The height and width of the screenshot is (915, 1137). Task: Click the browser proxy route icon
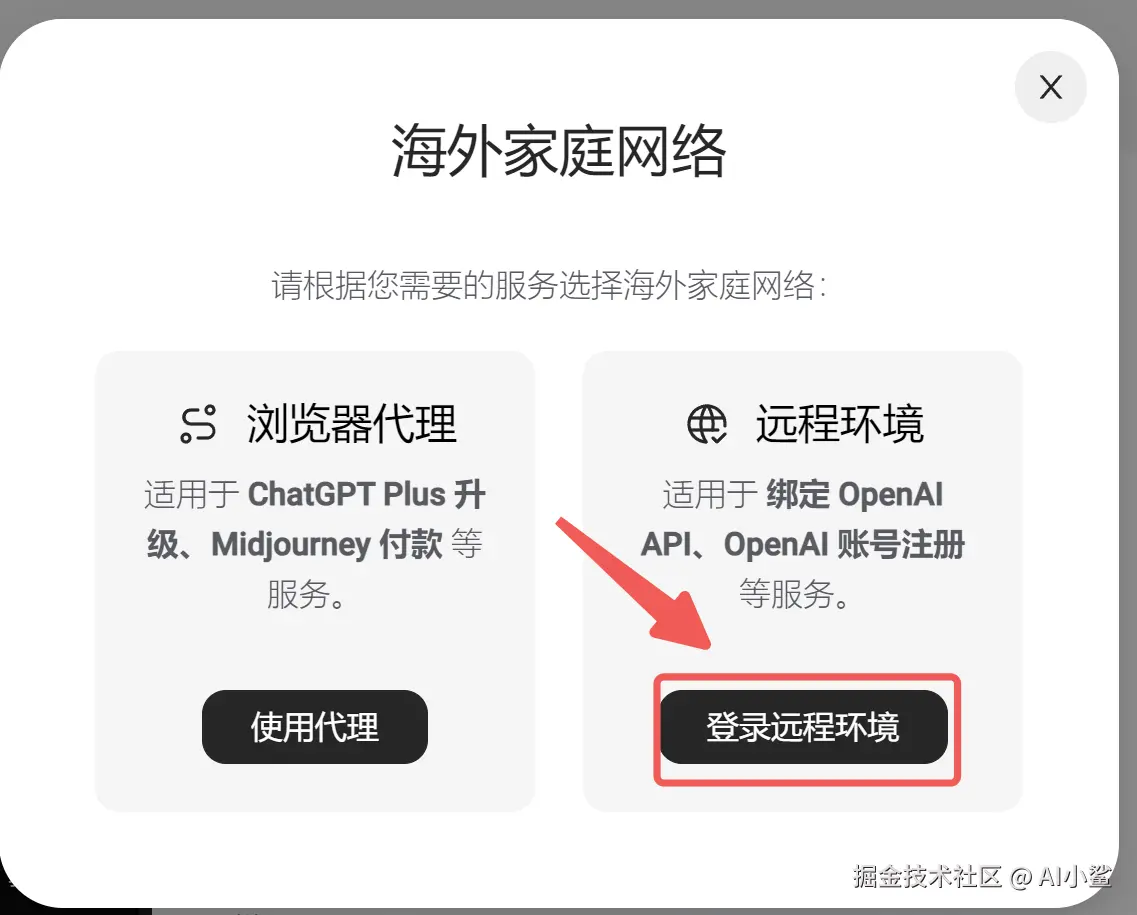[x=198, y=423]
